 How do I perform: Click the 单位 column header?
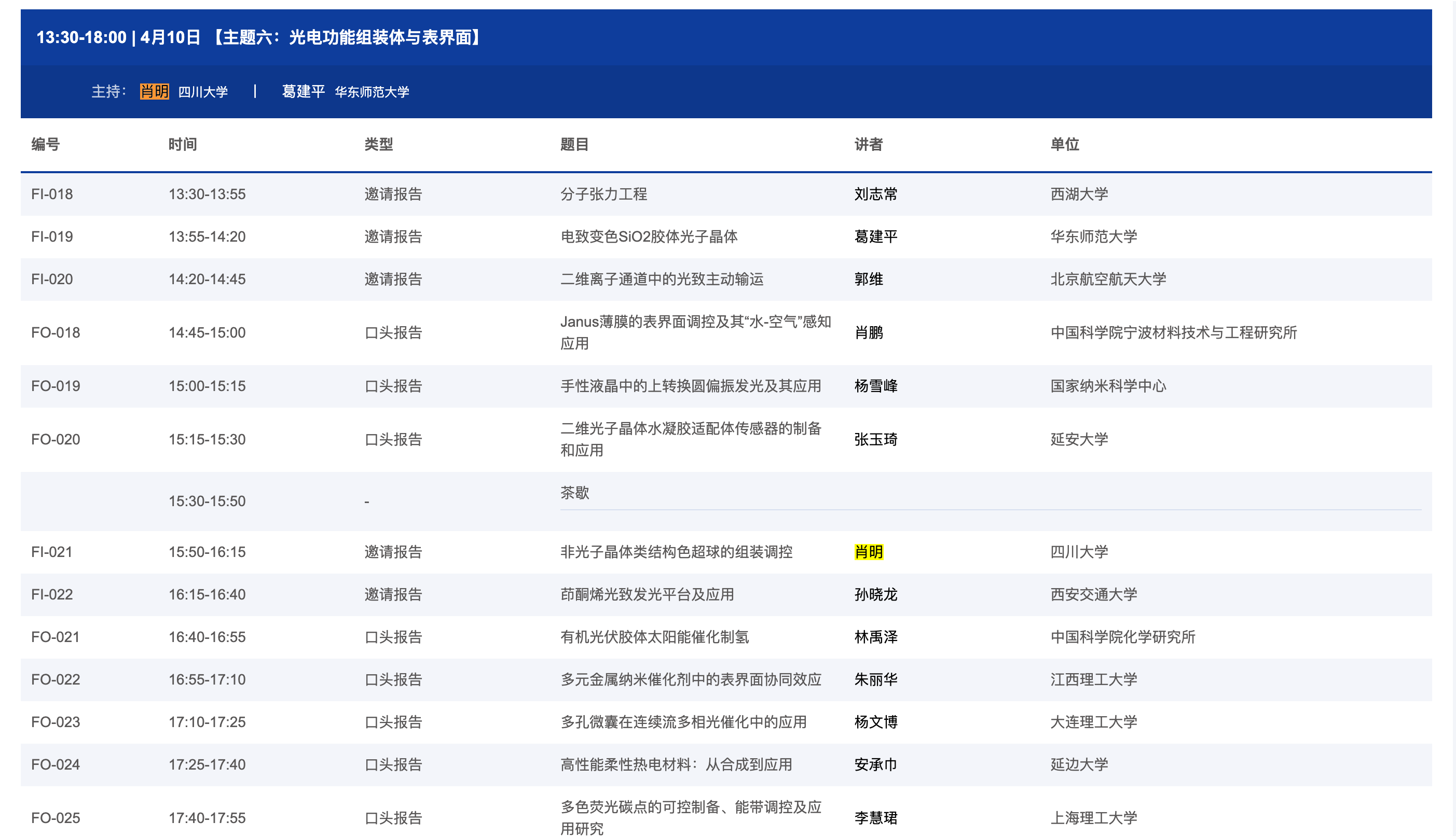click(x=1065, y=144)
